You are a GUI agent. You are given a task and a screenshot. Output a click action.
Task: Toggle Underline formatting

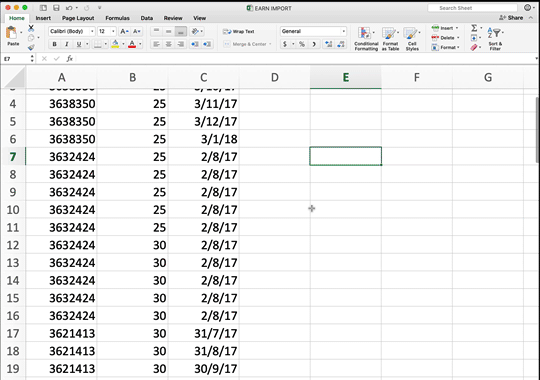pyautogui.click(x=79, y=44)
